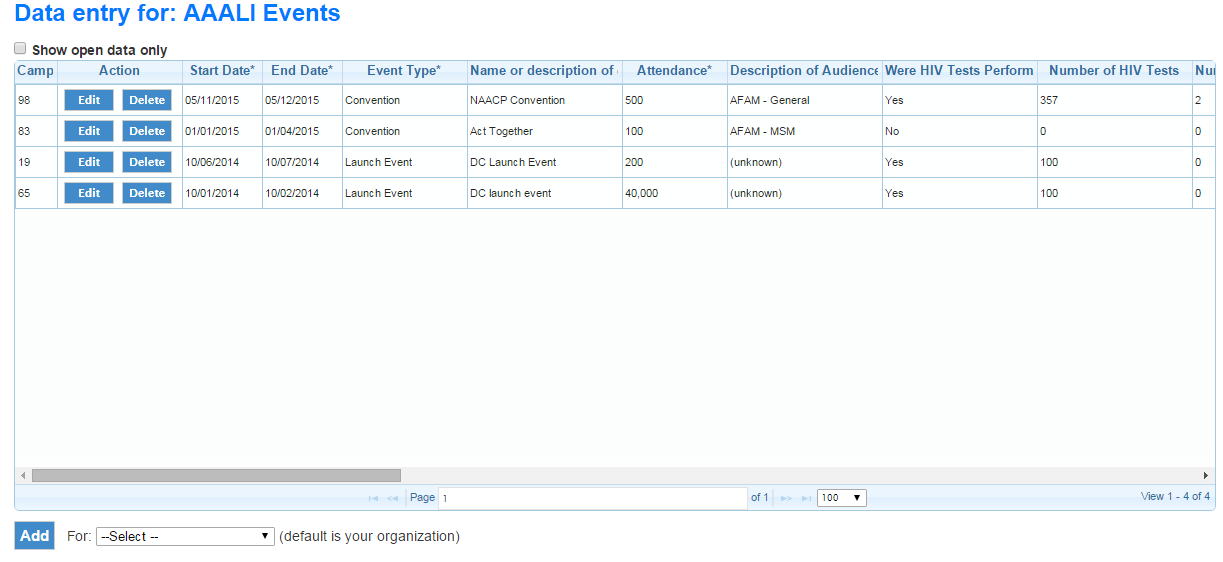The image size is (1223, 562).
Task: Sort by Attendance column header
Action: [674, 71]
